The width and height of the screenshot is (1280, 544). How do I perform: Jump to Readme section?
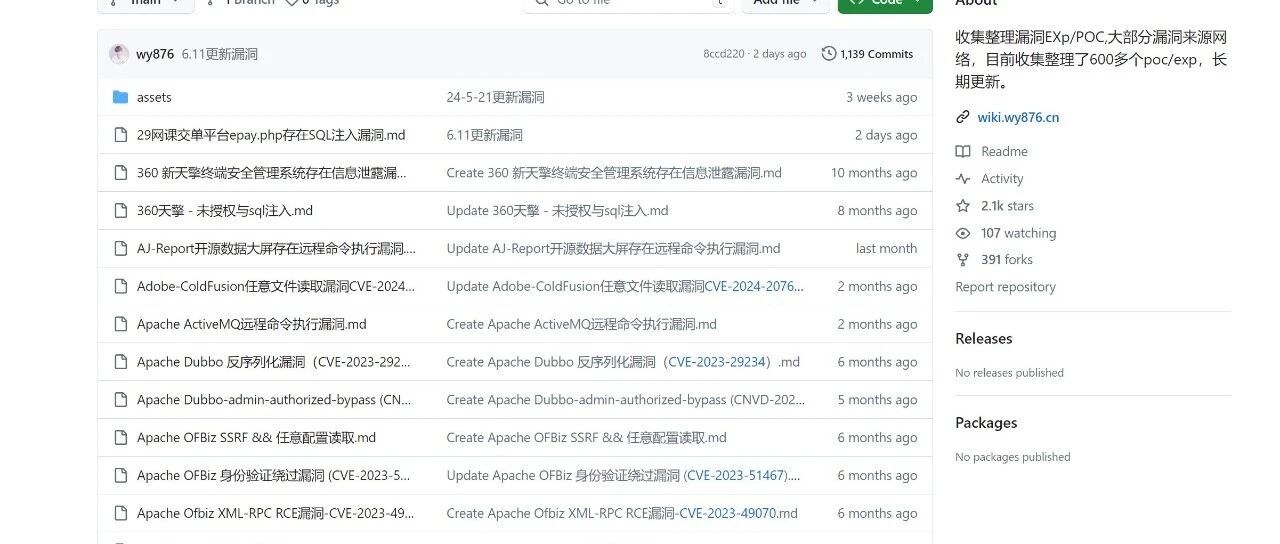1004,152
